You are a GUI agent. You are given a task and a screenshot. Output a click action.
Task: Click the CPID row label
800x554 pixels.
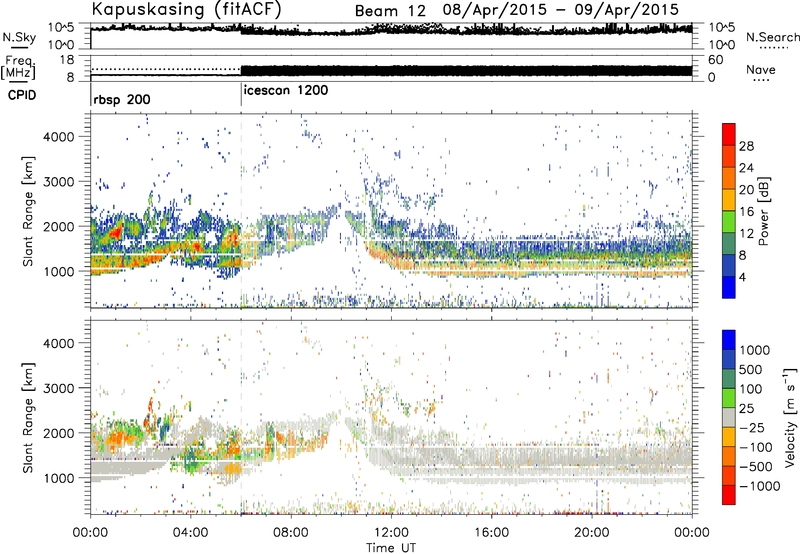[22, 95]
